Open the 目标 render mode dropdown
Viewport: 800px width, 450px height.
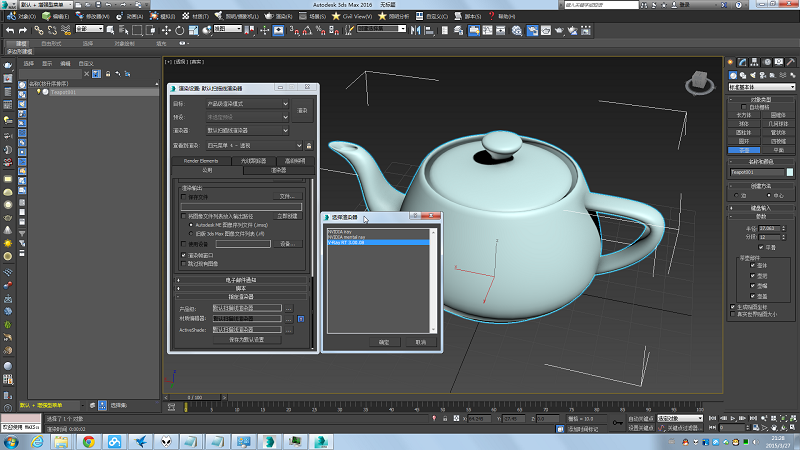click(x=247, y=103)
